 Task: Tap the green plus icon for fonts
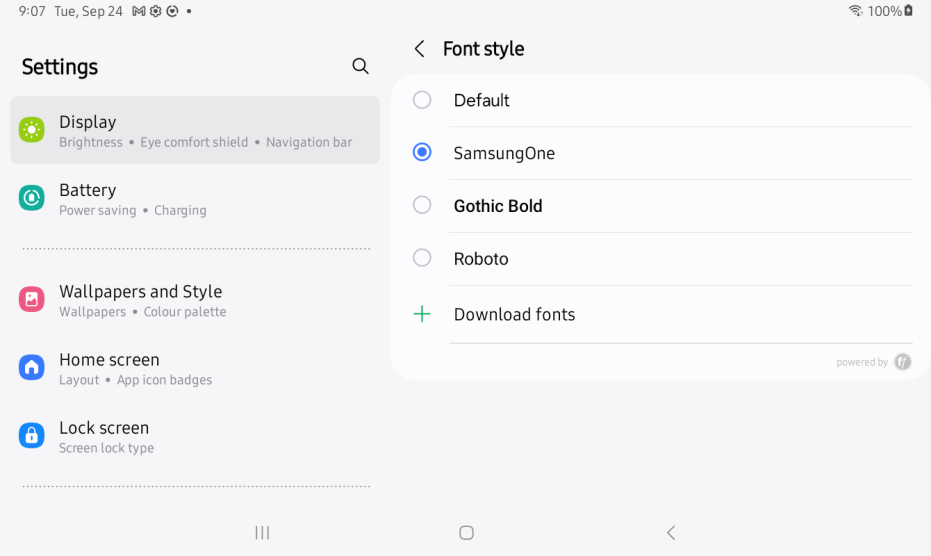[x=422, y=314]
